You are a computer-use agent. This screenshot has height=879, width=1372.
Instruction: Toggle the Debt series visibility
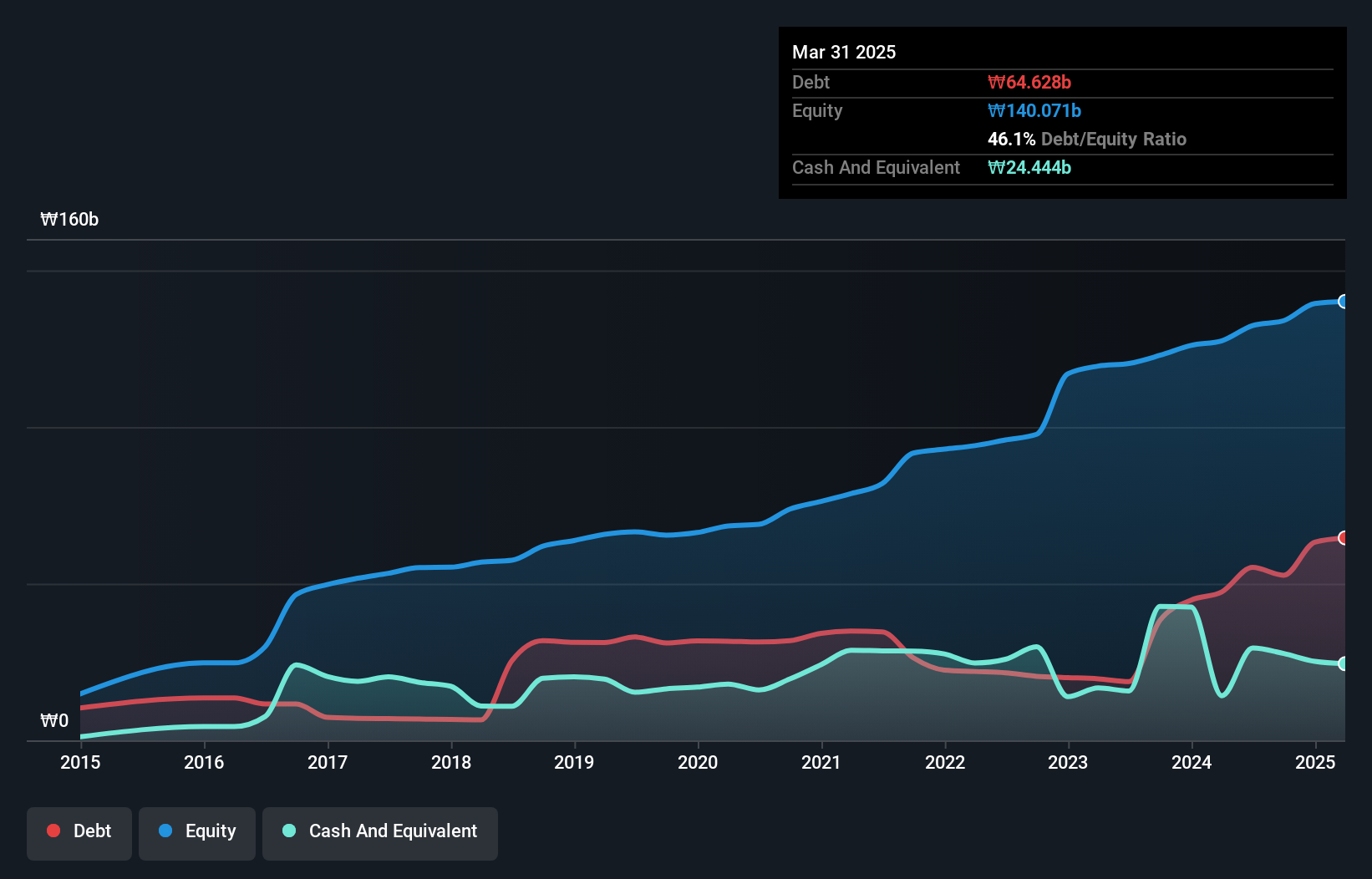click(x=79, y=831)
